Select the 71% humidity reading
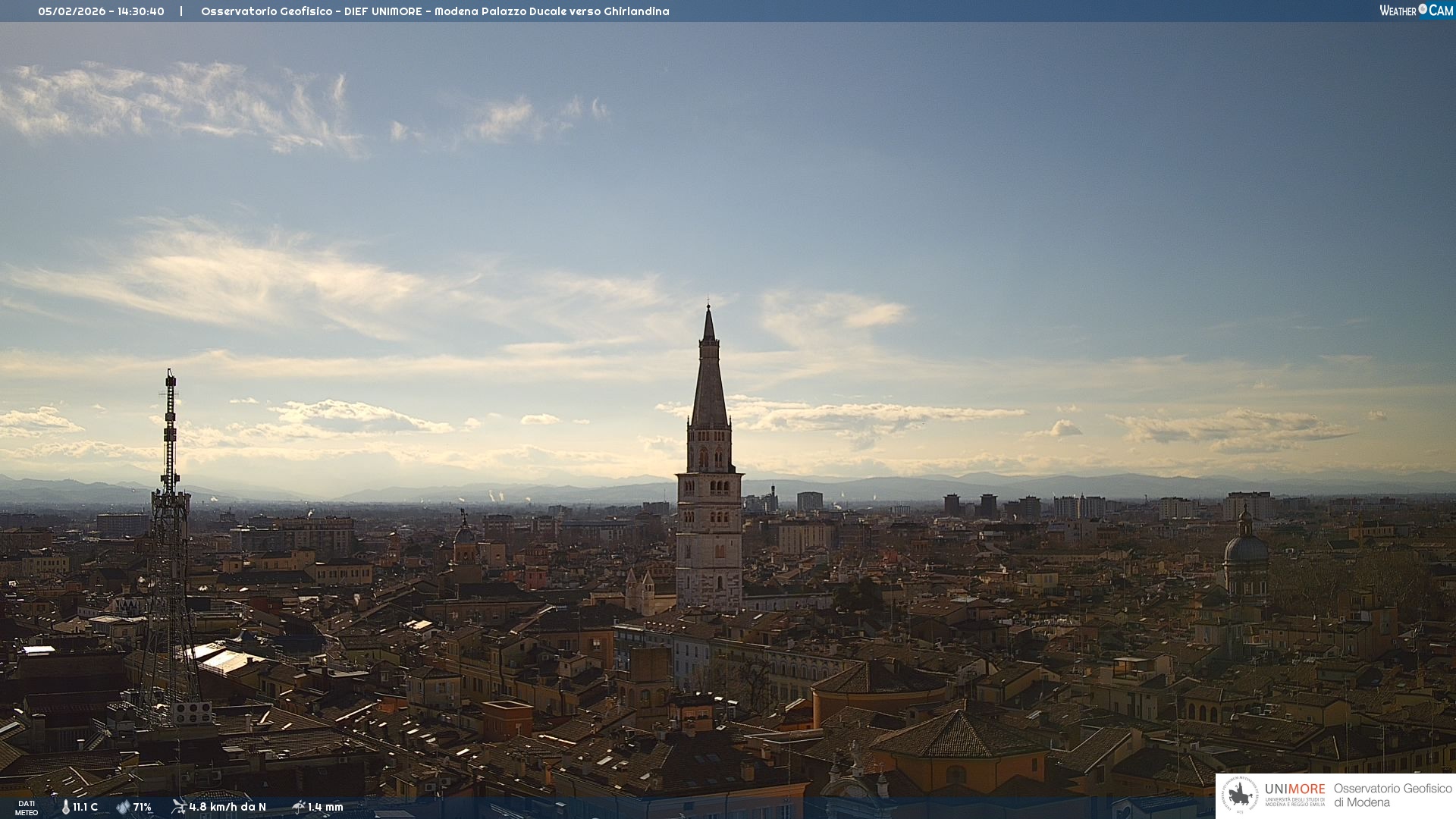The height and width of the screenshot is (819, 1456). [143, 807]
